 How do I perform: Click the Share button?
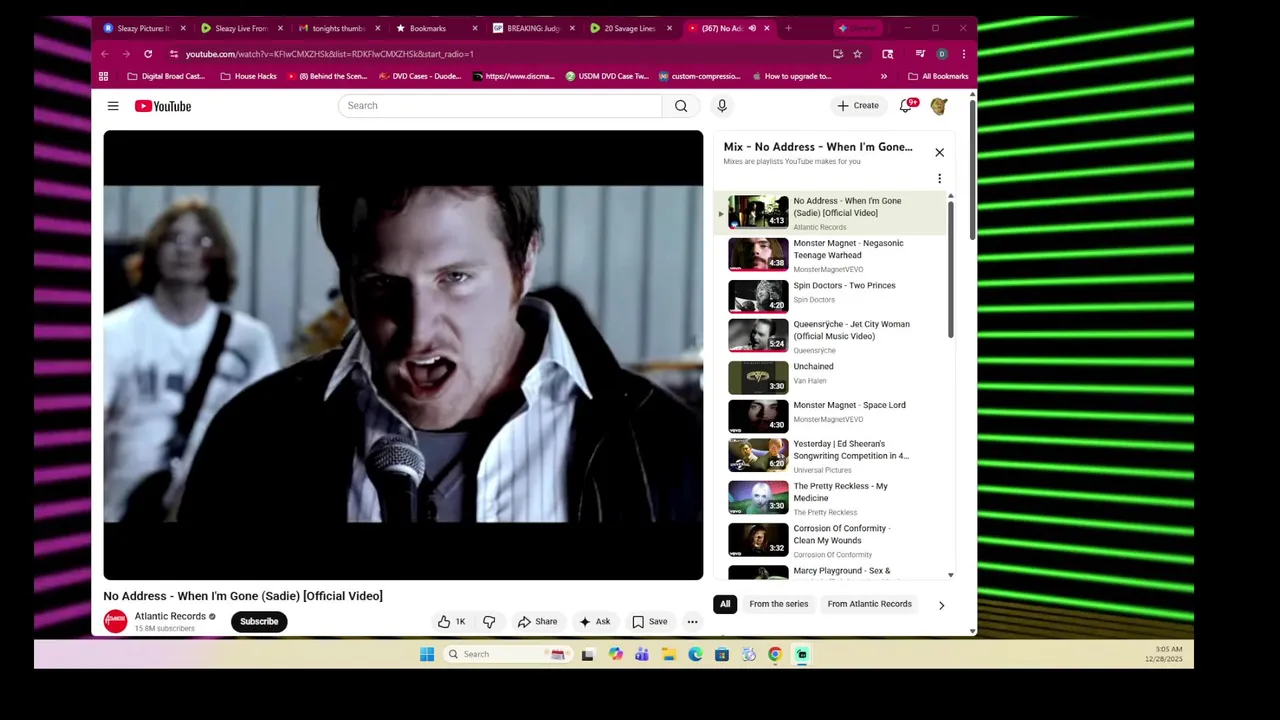[538, 622]
